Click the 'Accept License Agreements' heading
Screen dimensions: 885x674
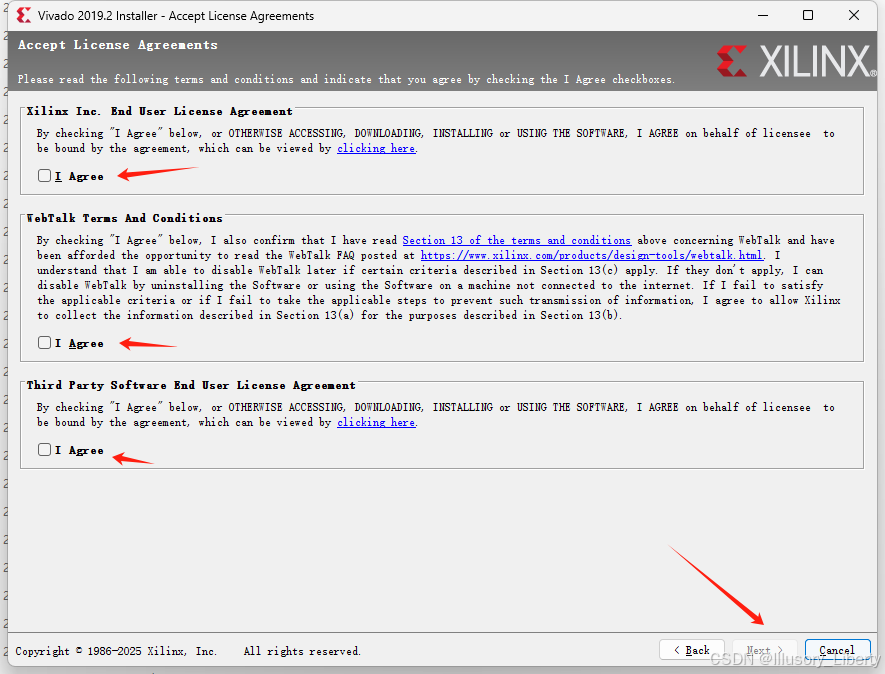click(x=117, y=45)
